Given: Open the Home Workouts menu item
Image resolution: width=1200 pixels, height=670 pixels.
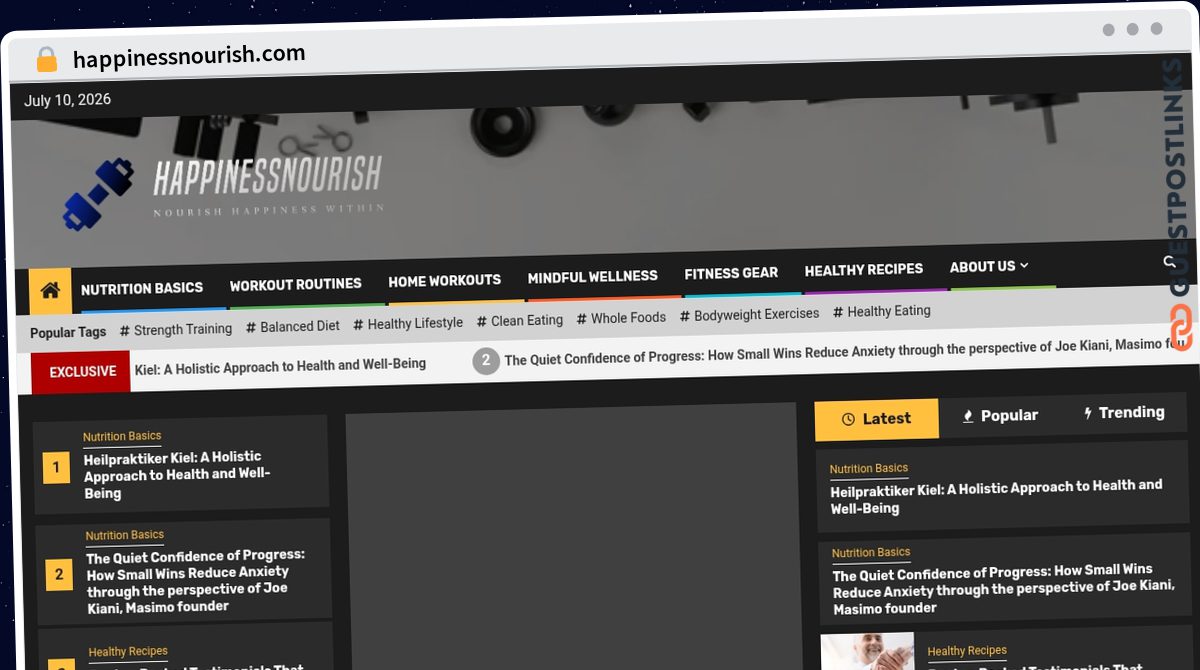Looking at the screenshot, I should tap(445, 281).
